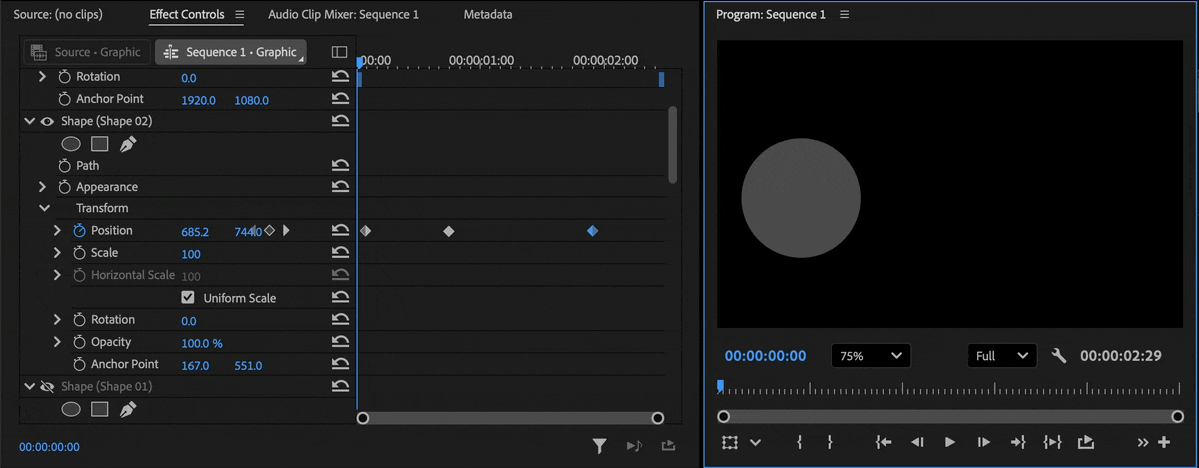Toggle animation stopwatch for Opacity
The height and width of the screenshot is (468, 1199).
[x=80, y=342]
